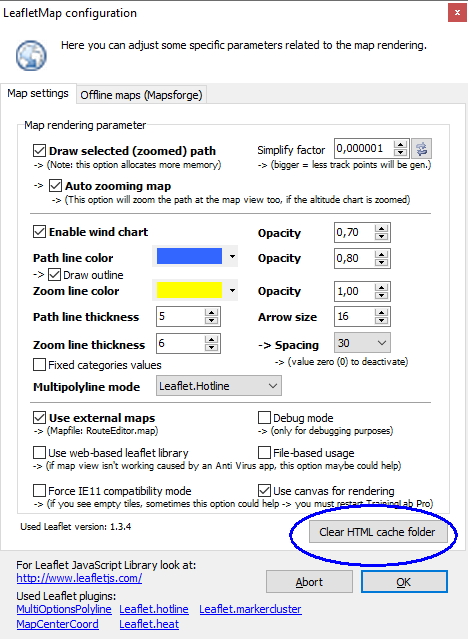Click the blue Path line color swatch
The height and width of the screenshot is (639, 468).
coord(189,256)
